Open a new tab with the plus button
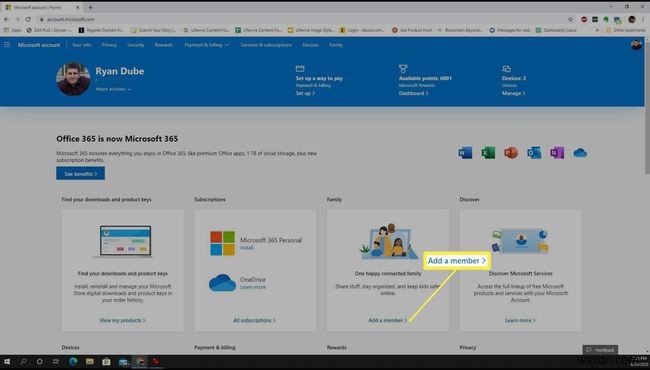This screenshot has width=650, height=370. point(90,7)
